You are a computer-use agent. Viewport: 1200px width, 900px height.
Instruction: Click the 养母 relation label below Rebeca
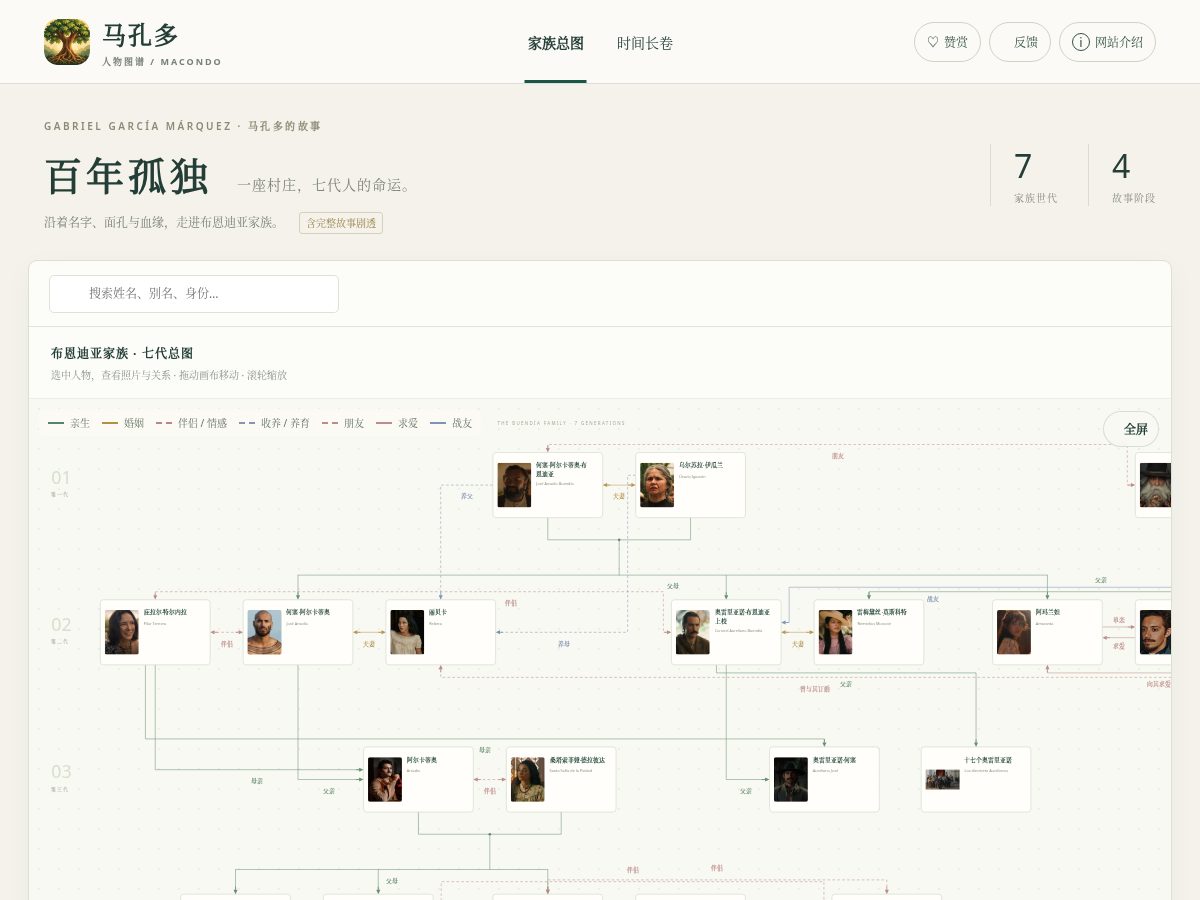[x=564, y=644]
